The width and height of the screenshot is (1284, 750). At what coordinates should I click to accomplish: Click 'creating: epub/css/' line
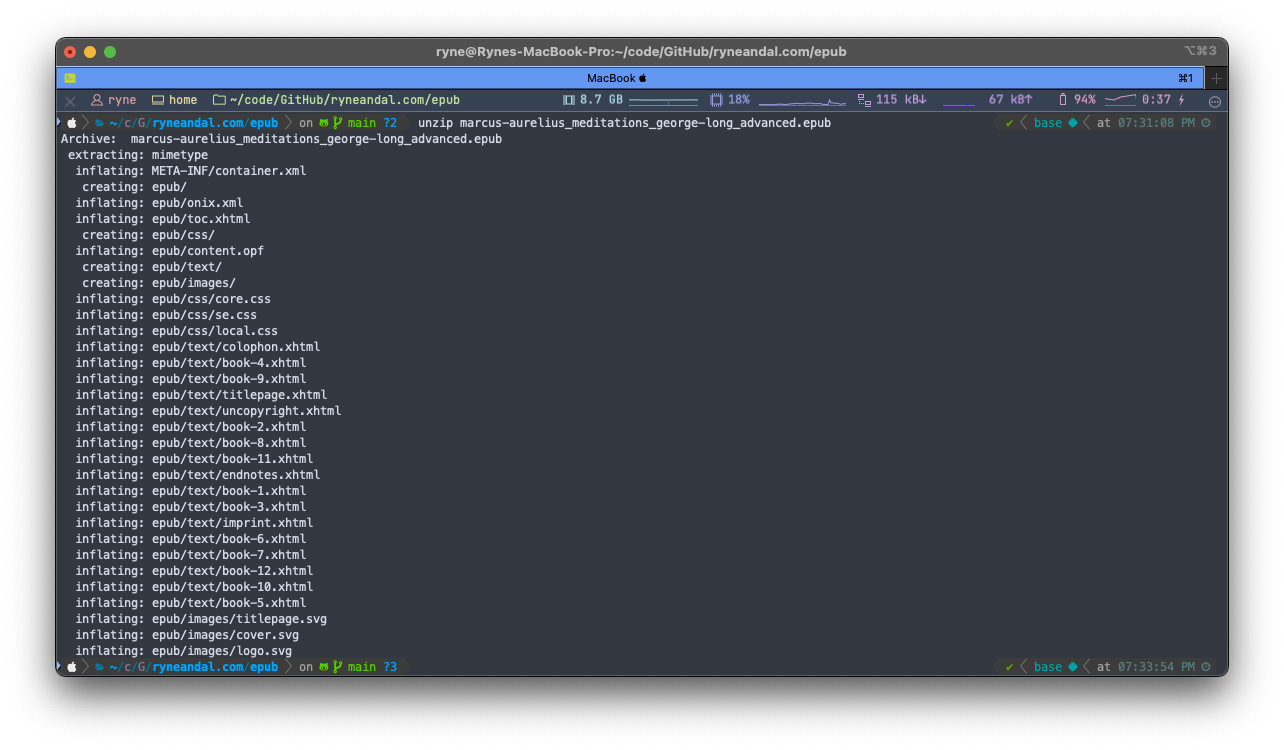148,235
